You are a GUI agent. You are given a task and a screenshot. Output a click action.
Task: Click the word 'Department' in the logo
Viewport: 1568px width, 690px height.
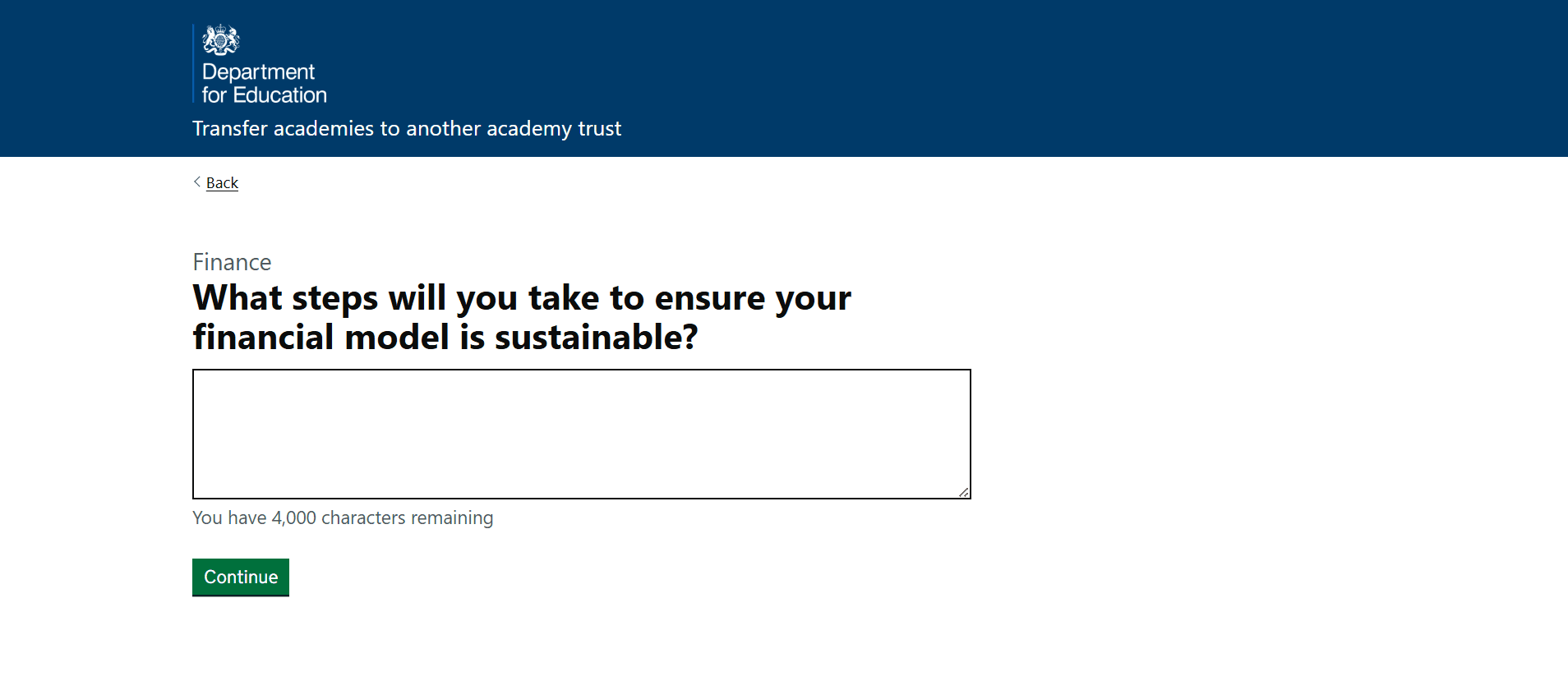pyautogui.click(x=258, y=72)
